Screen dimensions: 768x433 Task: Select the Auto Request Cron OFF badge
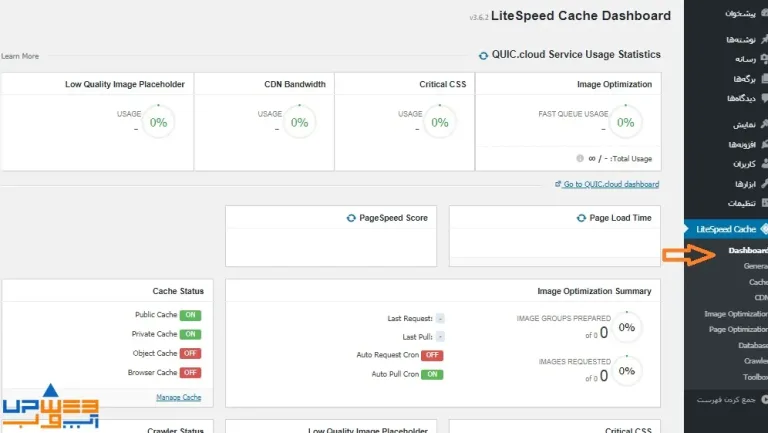(x=432, y=355)
